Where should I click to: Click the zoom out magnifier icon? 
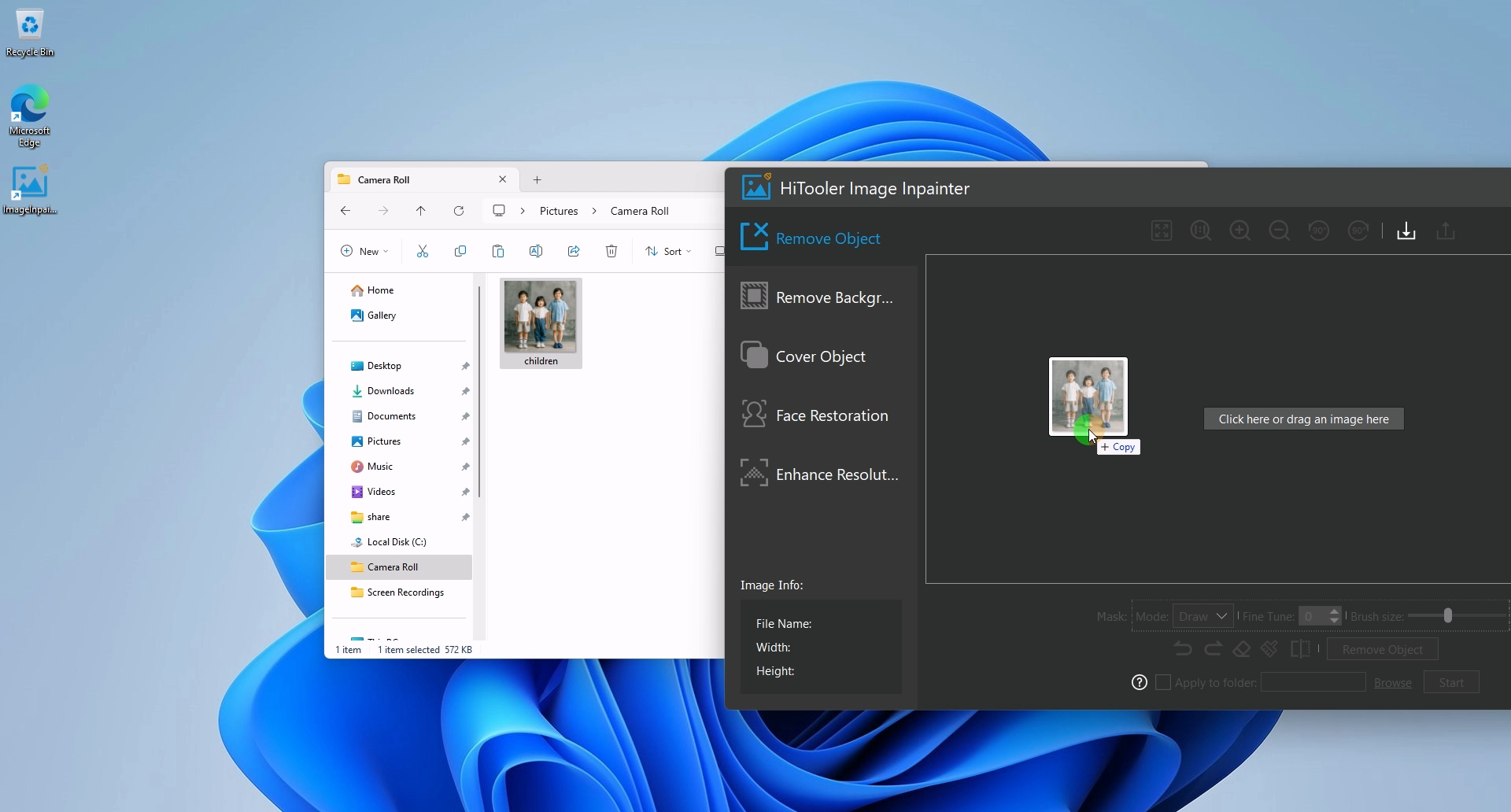point(1280,231)
